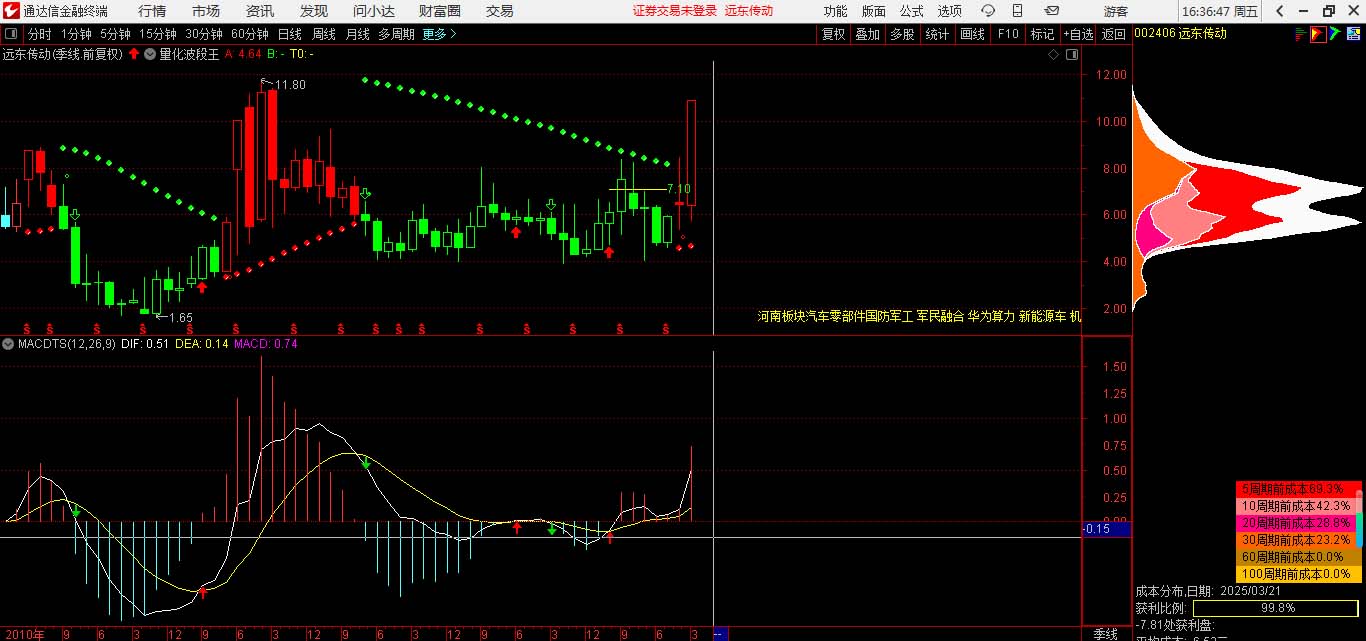Click +自选 to add to watchlist
Viewport: 1366px width, 641px height.
[x=1078, y=34]
